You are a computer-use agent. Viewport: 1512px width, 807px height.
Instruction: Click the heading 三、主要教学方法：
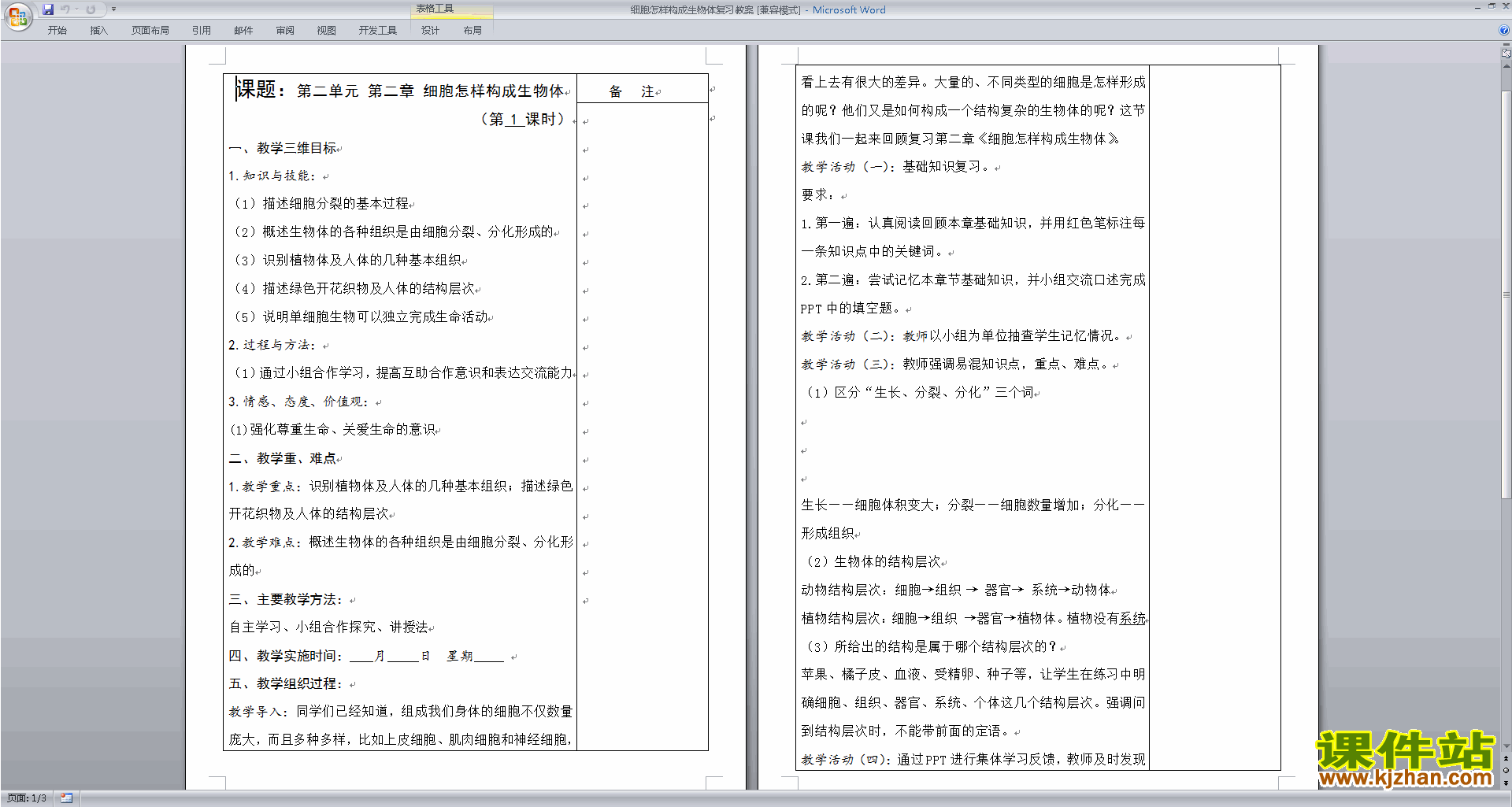pyautogui.click(x=286, y=599)
